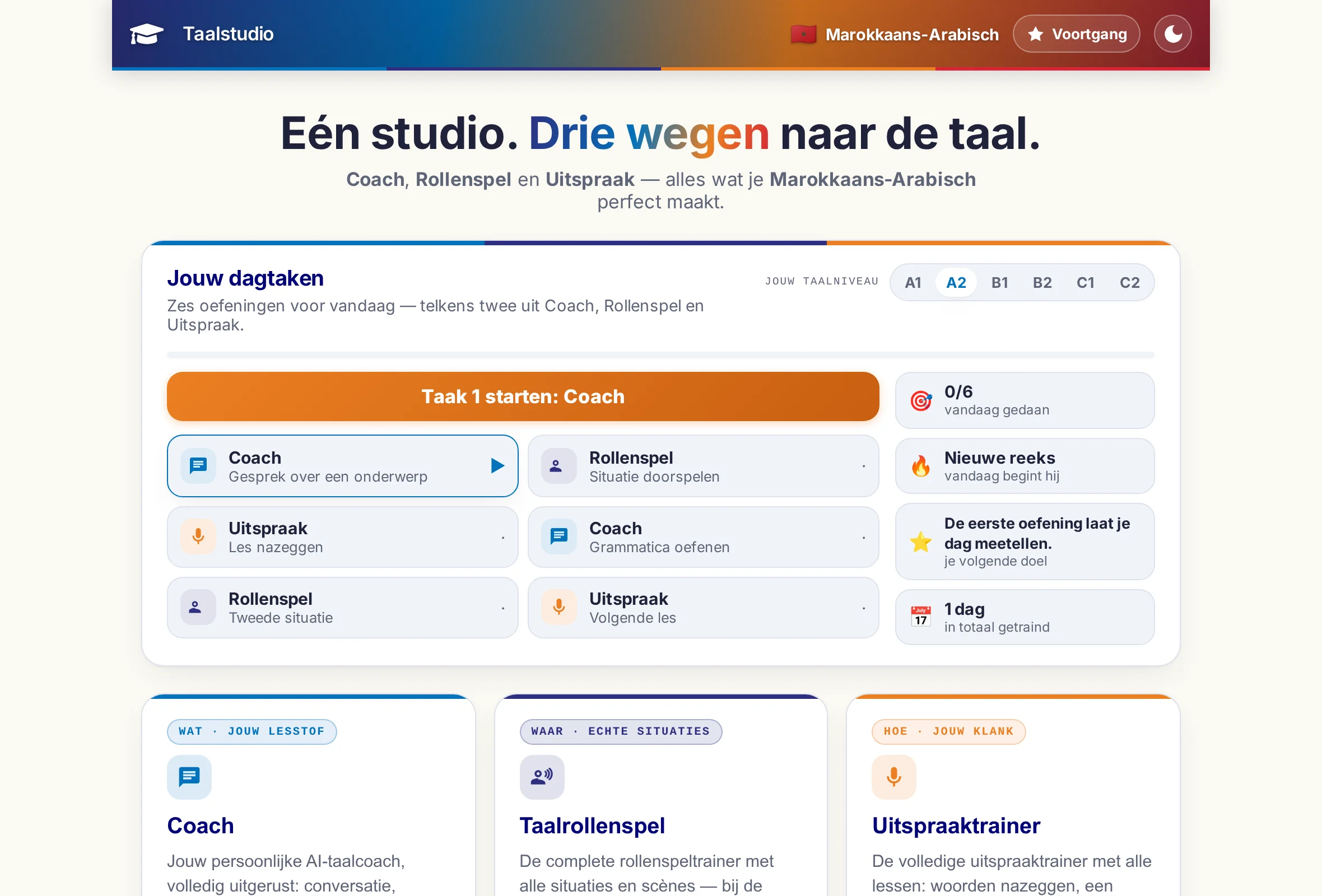
Task: Select language level C2
Action: [x=1130, y=283]
